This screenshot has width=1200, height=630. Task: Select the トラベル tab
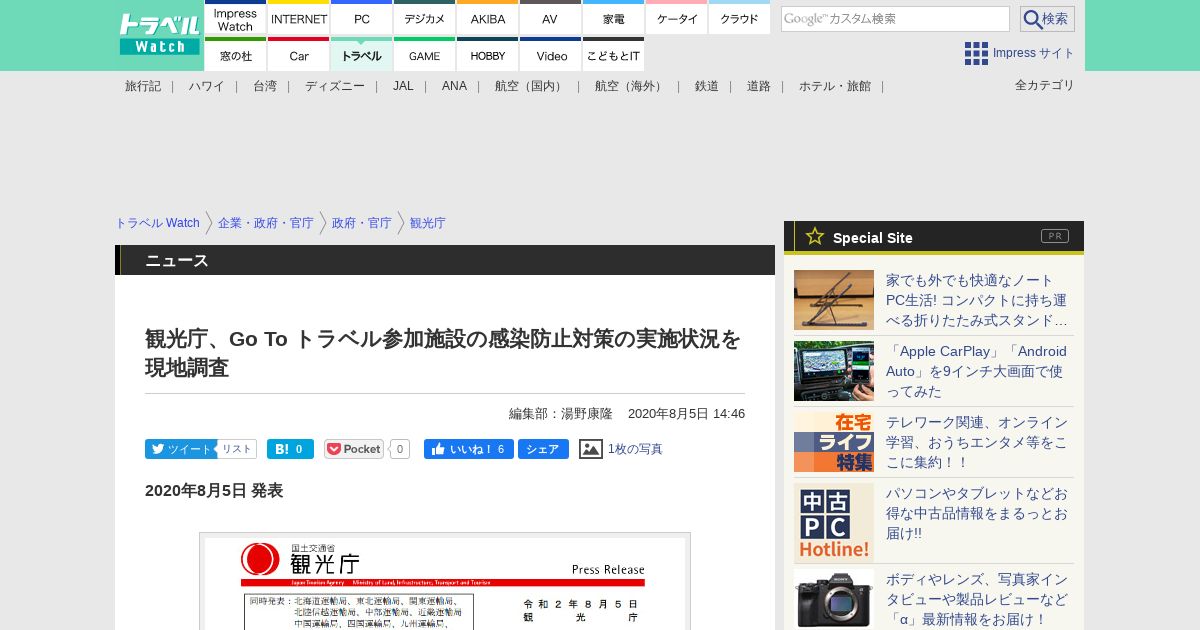[x=362, y=55]
